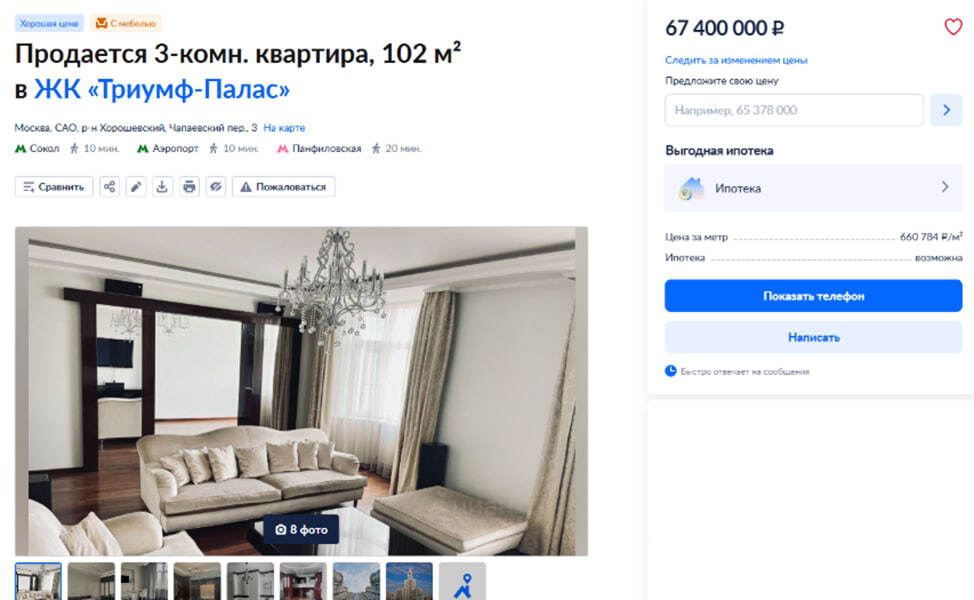Expand the Ипотека mortgage section
This screenshot has width=974, height=600.
coord(813,188)
